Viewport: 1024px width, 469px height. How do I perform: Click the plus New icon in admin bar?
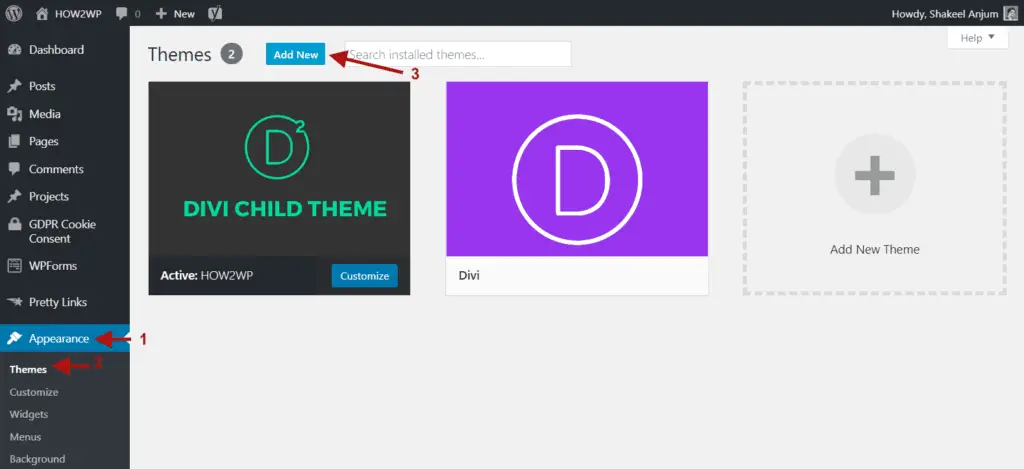pyautogui.click(x=161, y=14)
